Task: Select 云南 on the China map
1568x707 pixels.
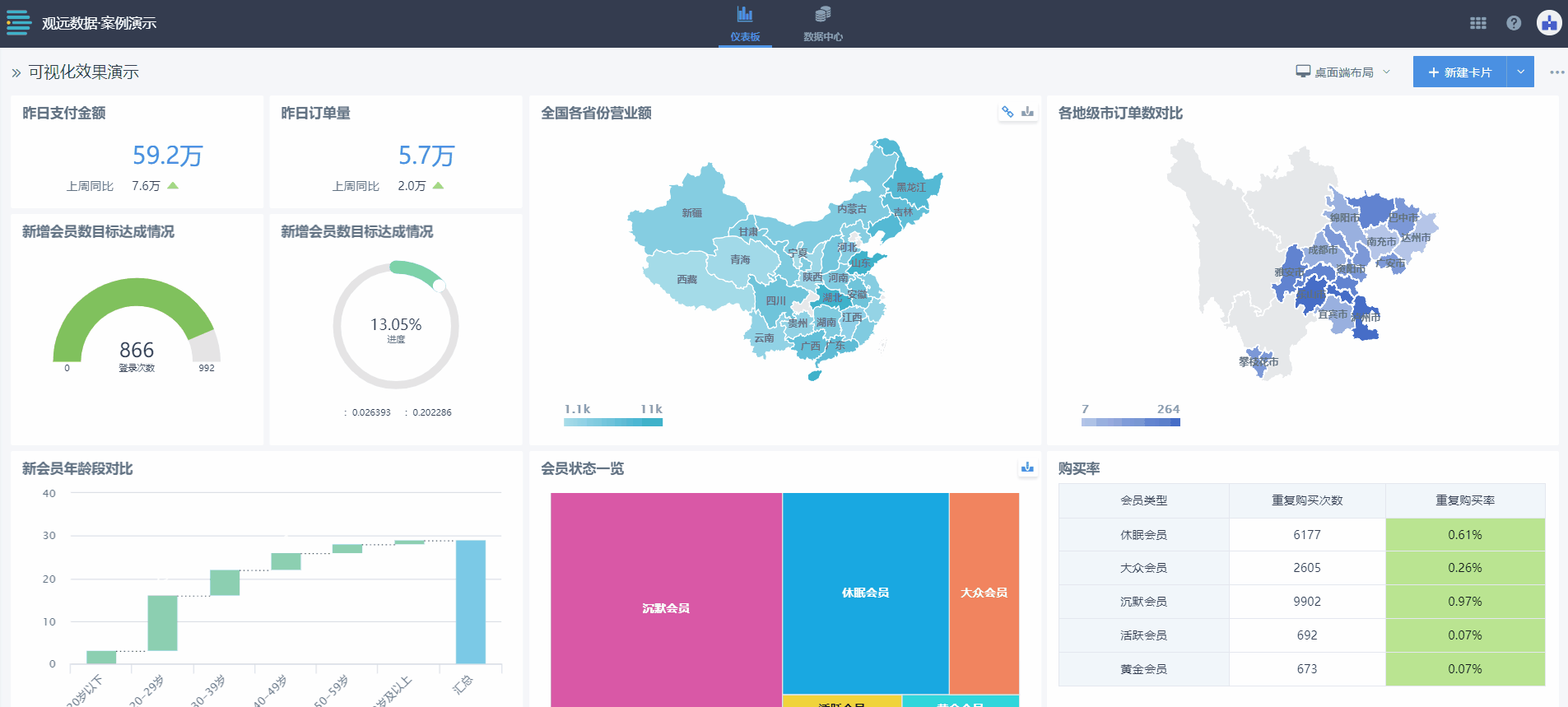Action: coord(764,338)
